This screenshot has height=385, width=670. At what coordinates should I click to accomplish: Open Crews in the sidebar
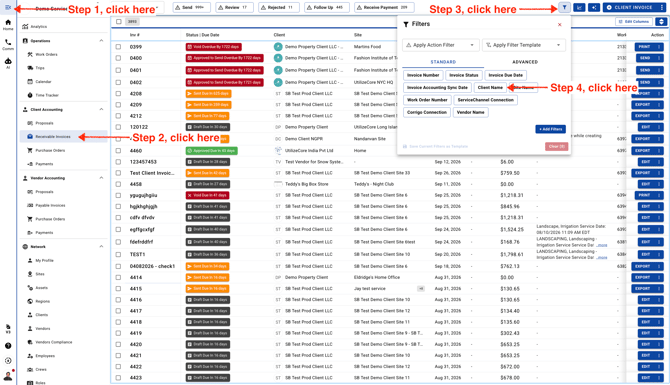click(x=41, y=370)
